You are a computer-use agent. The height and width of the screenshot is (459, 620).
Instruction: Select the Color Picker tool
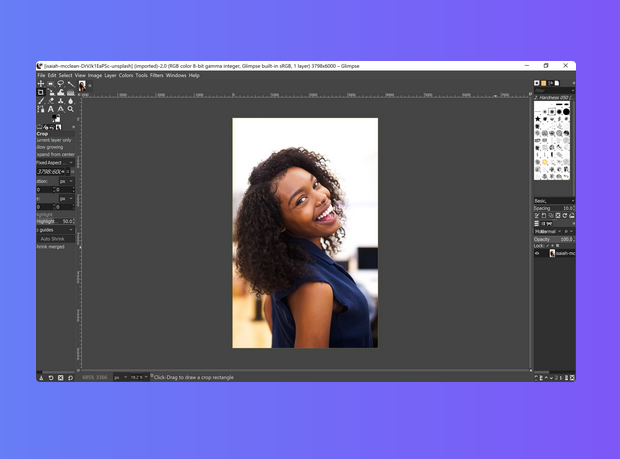point(60,110)
